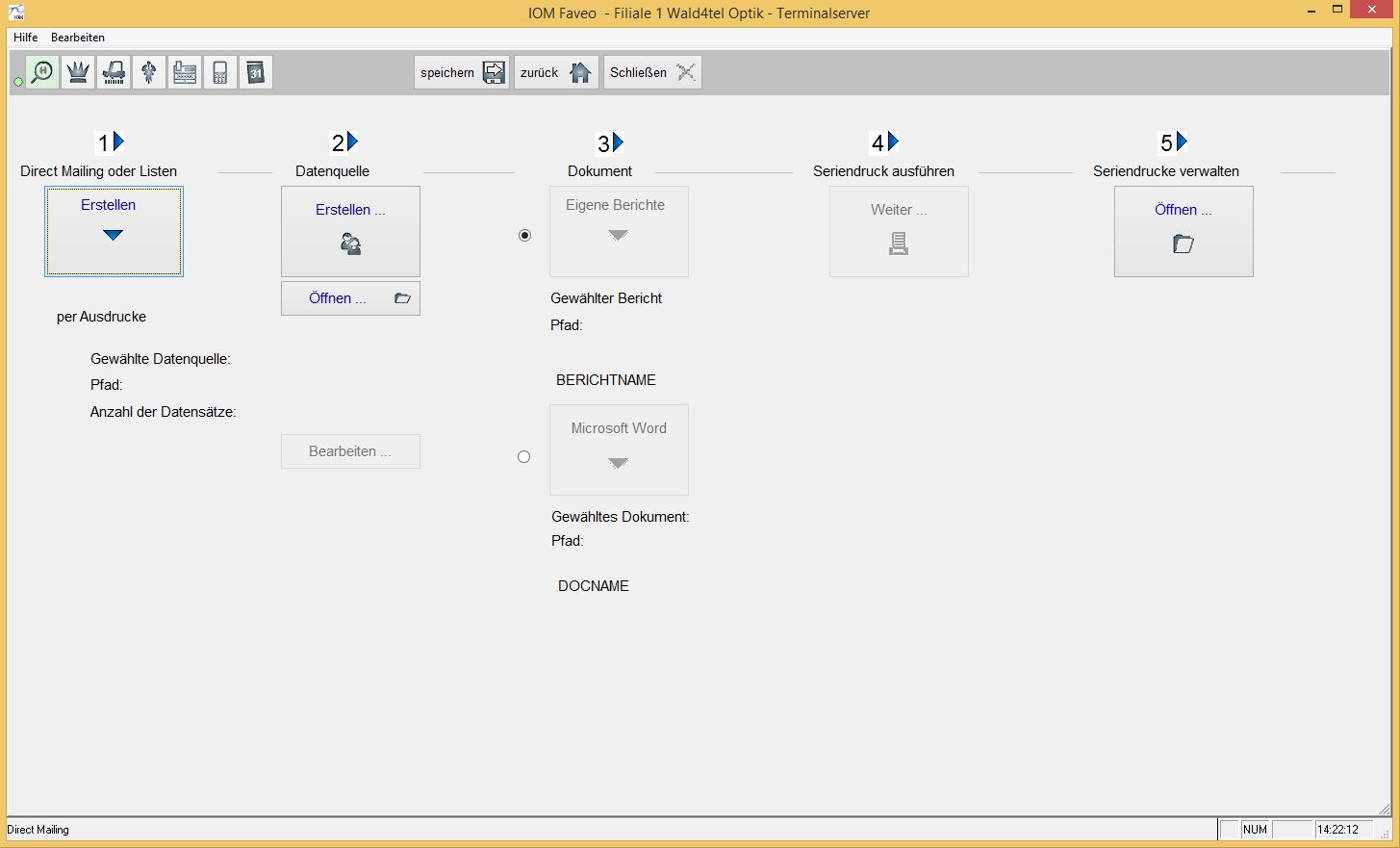Select the Eigene Berichte radio button
This screenshot has height=848, width=1400.
pos(524,235)
